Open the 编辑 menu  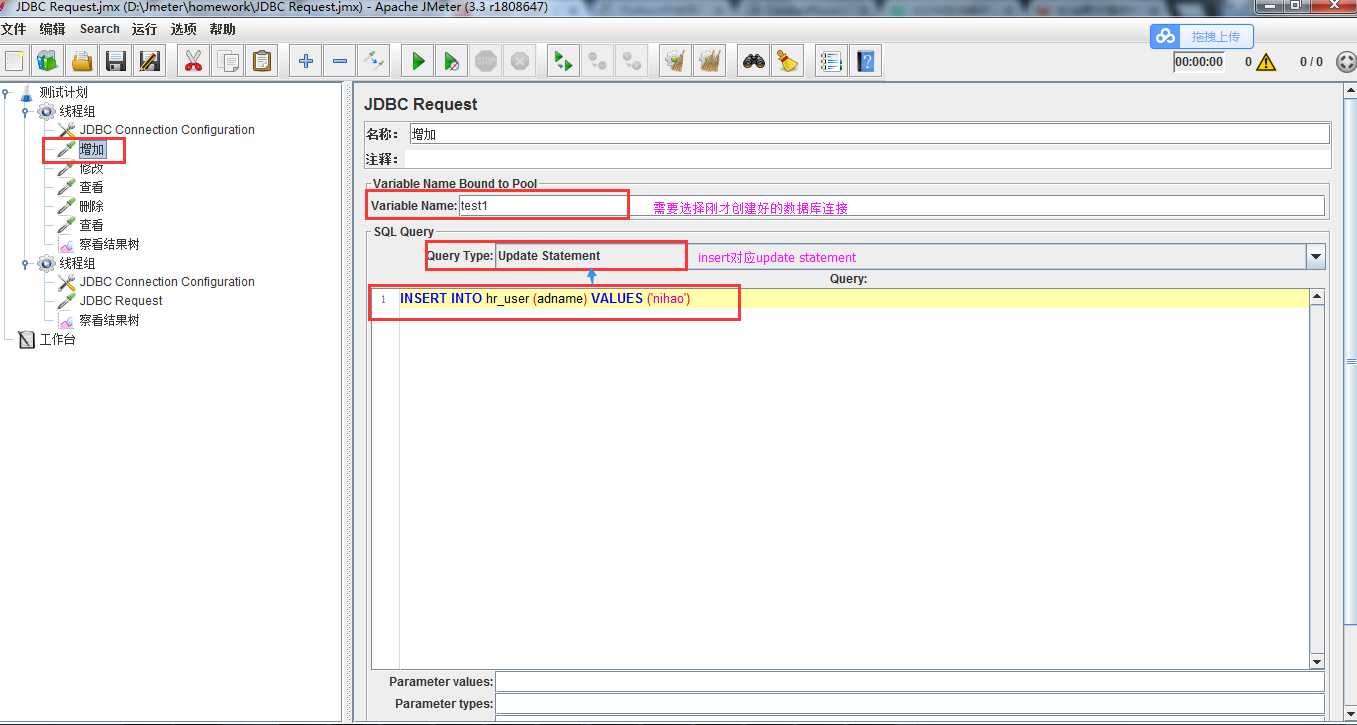[52, 29]
